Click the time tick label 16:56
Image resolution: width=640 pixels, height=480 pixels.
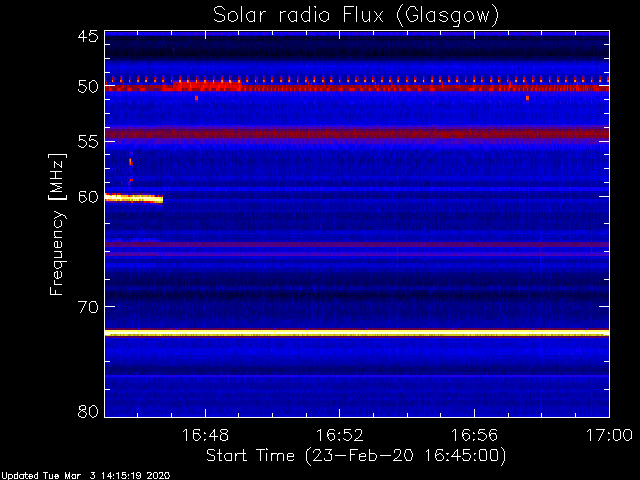click(x=474, y=435)
